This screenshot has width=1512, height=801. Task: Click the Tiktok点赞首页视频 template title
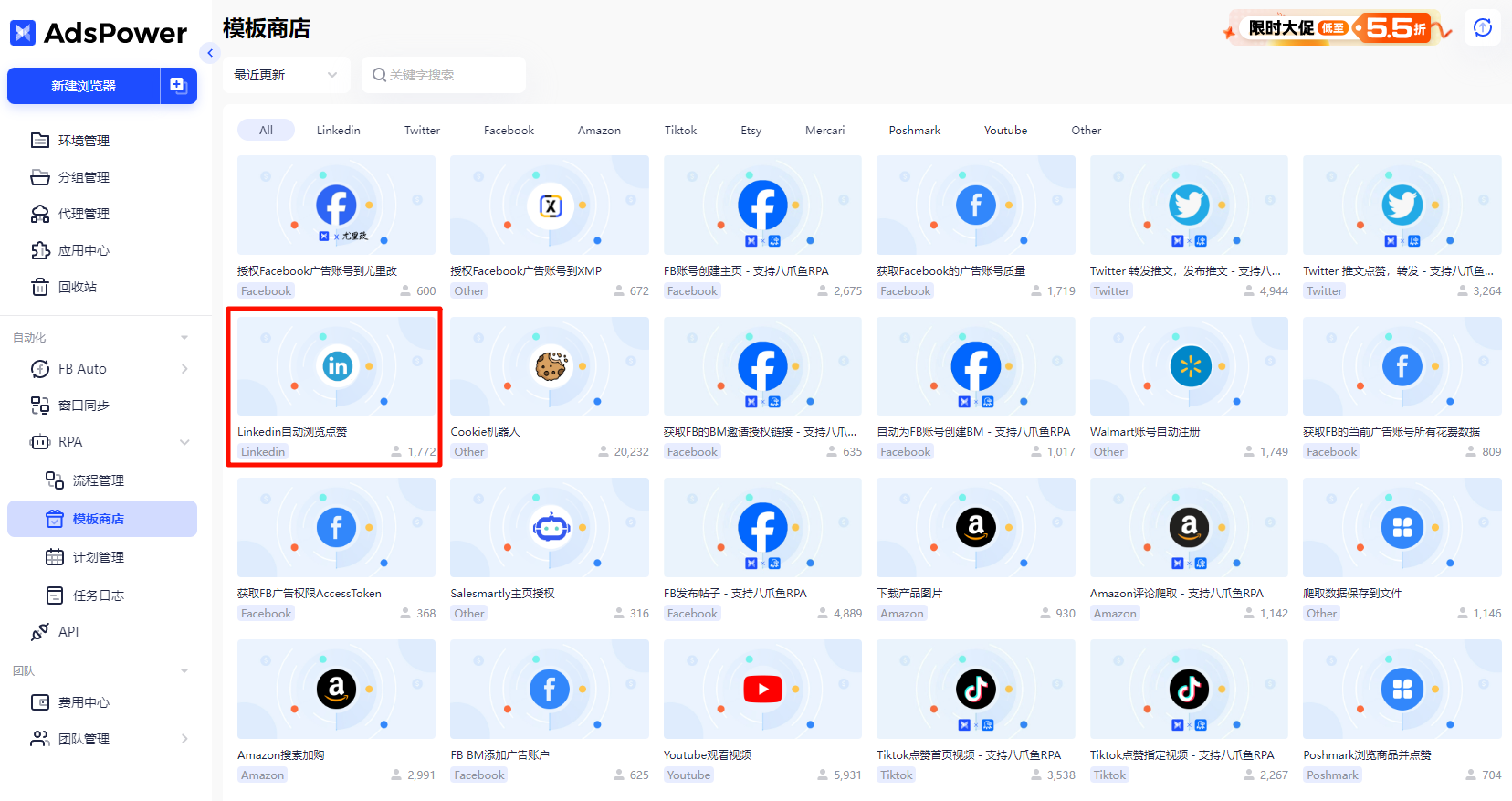click(x=969, y=755)
